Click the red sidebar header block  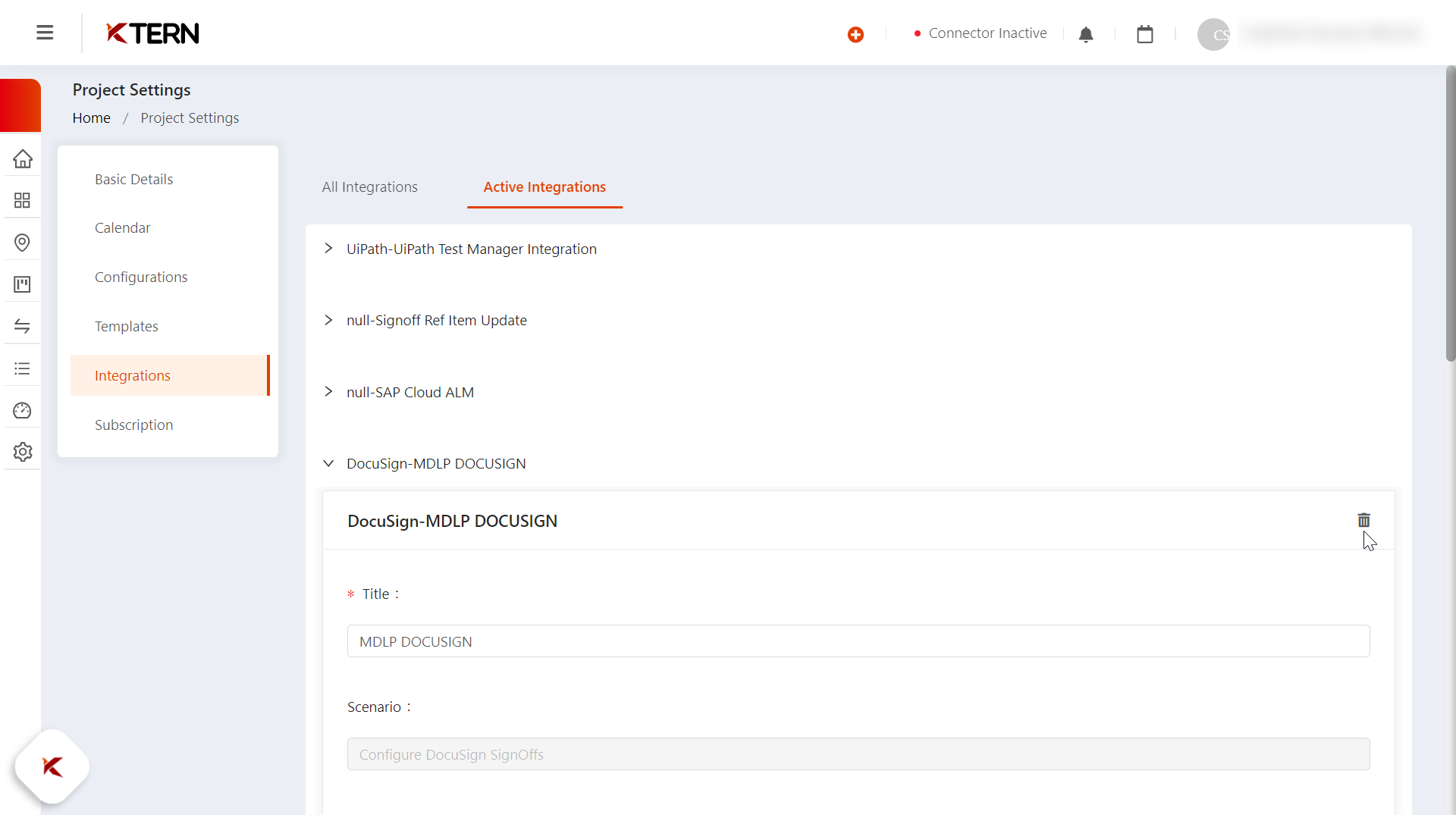point(20,105)
